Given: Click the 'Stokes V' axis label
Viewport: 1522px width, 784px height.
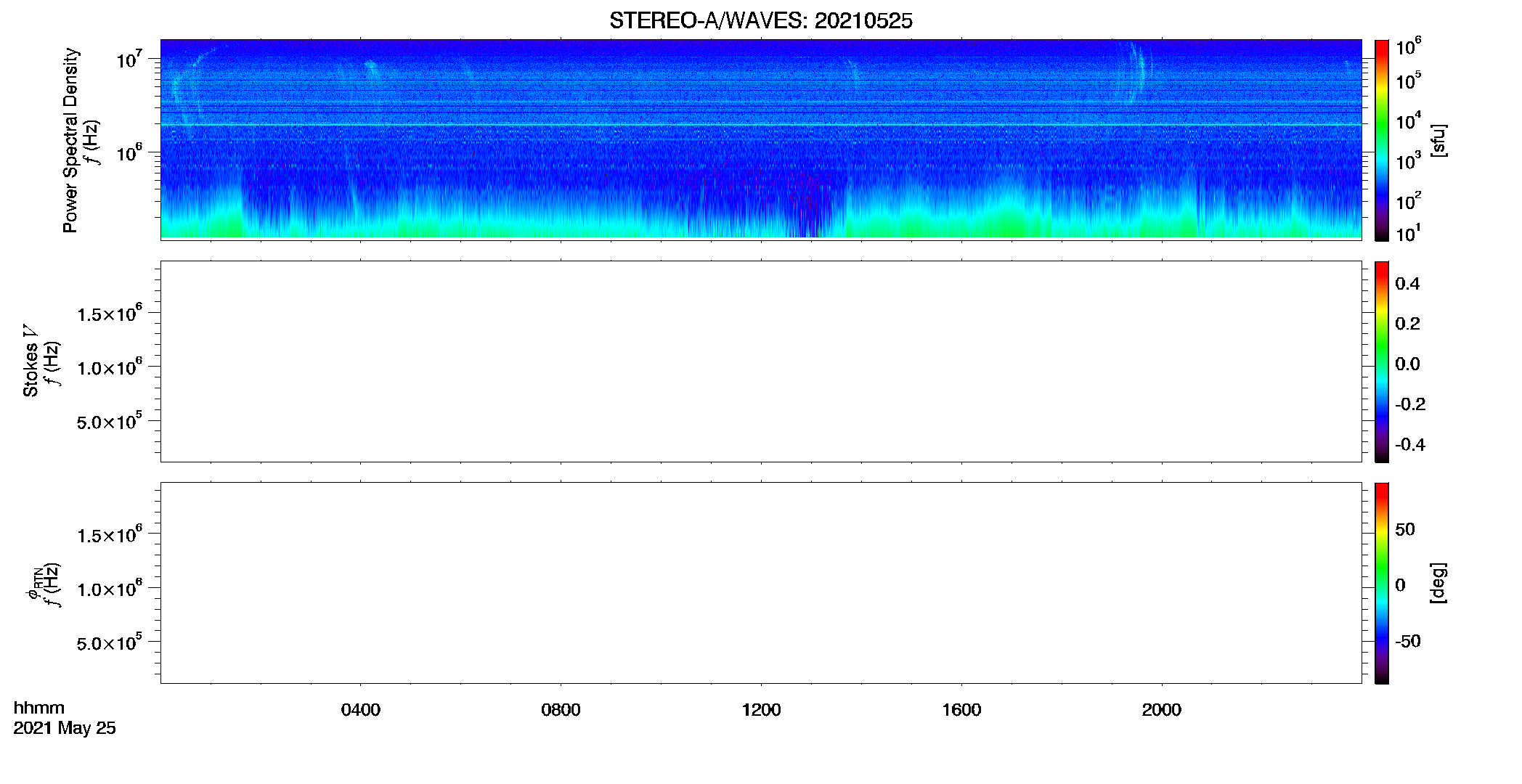Looking at the screenshot, I should point(30,361).
